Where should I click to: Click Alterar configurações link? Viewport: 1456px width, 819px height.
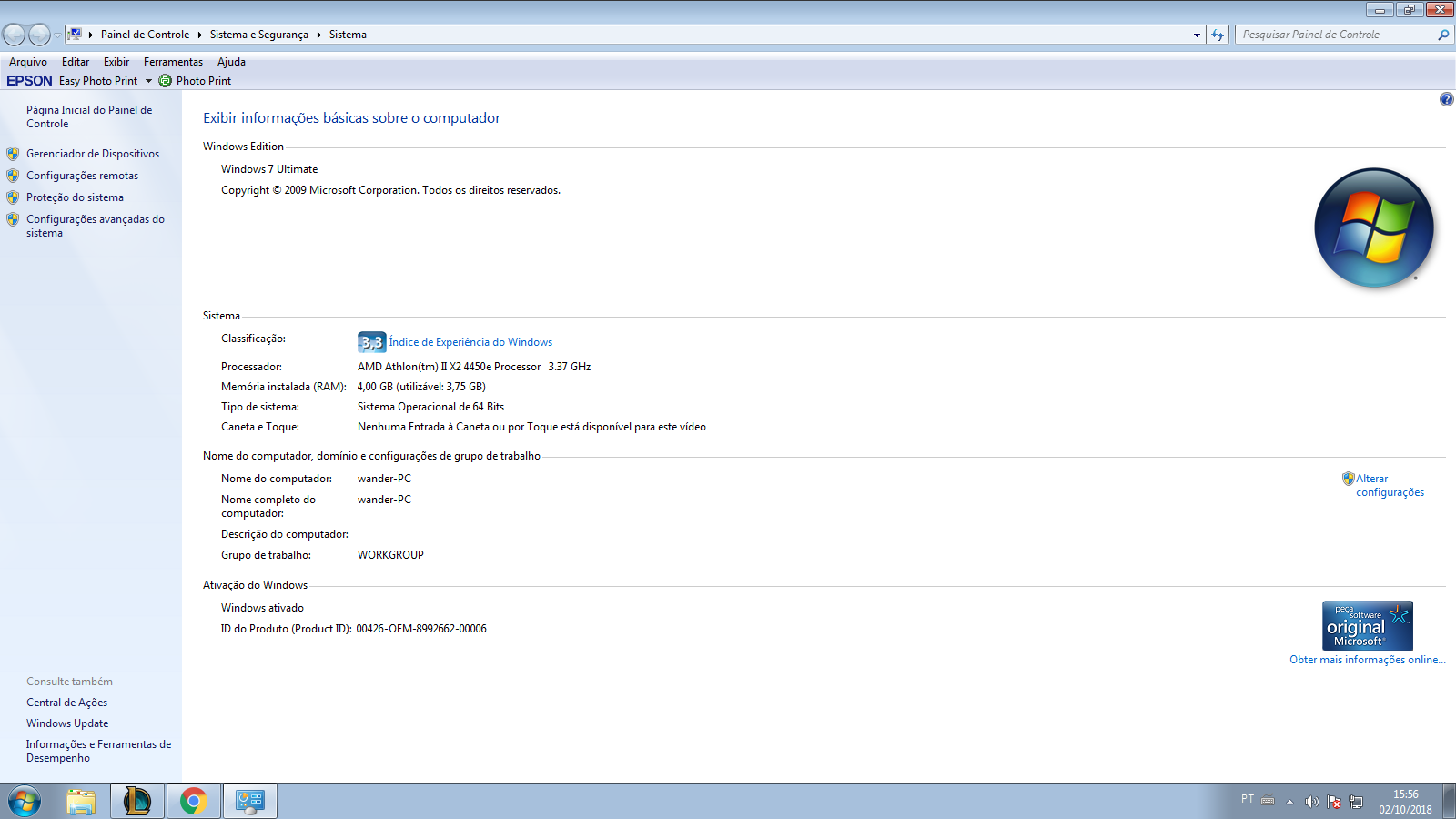pyautogui.click(x=1390, y=485)
